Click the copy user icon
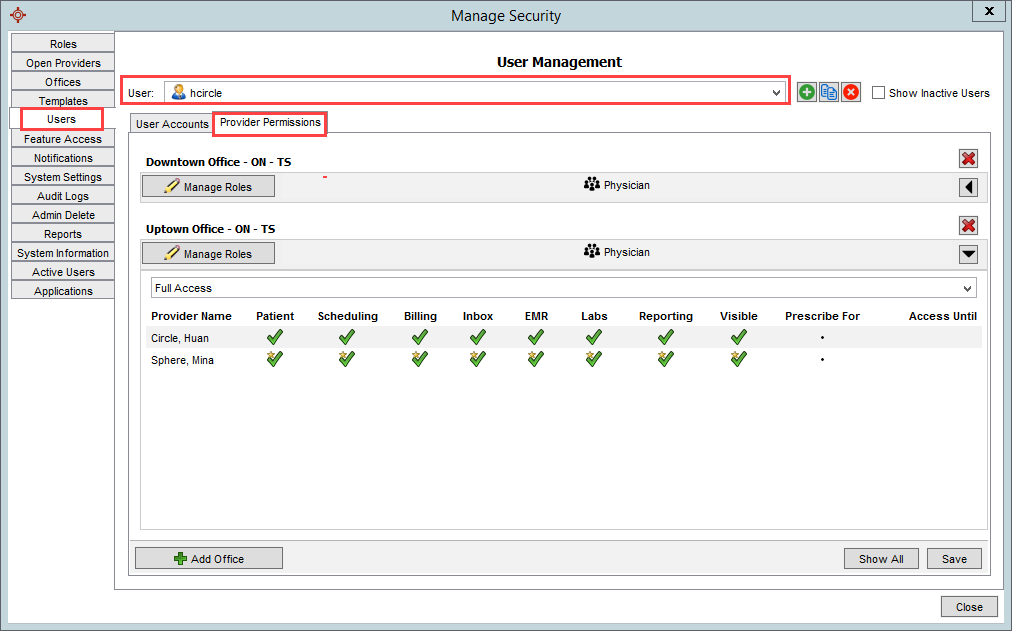Viewport: 1012px width, 631px height. [x=828, y=91]
